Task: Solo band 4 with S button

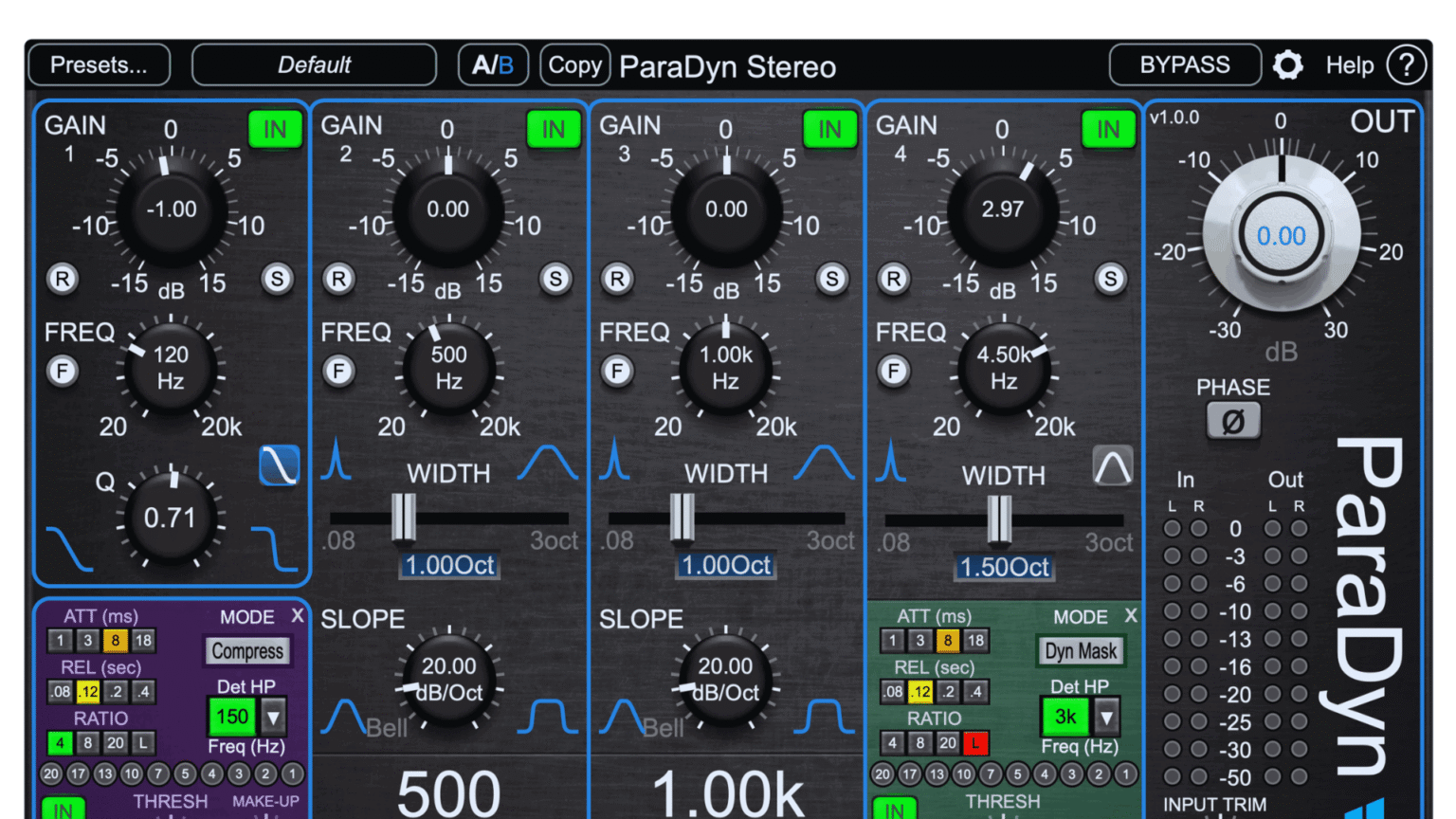Action: 1110,279
